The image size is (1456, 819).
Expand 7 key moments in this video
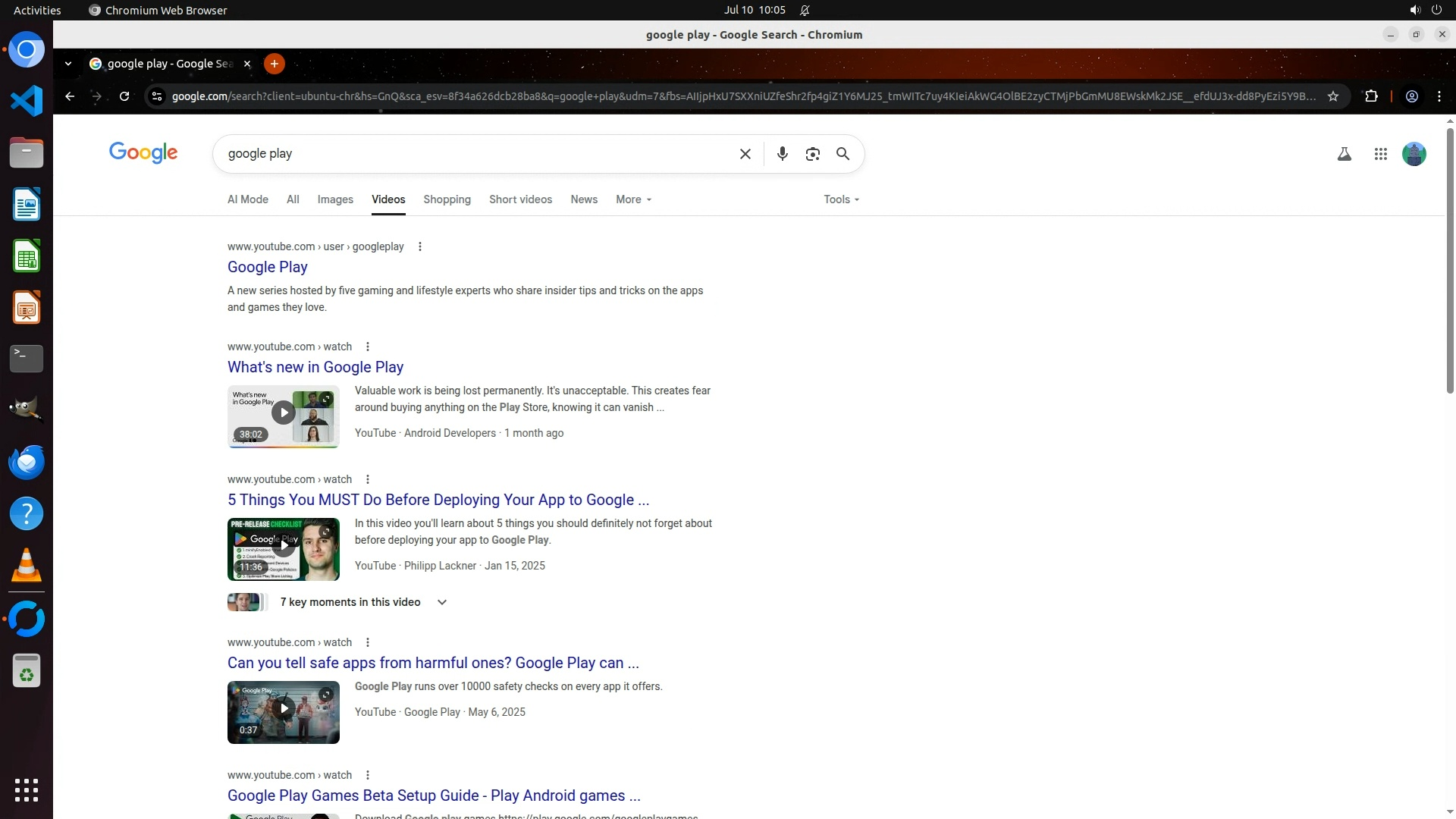(x=441, y=602)
